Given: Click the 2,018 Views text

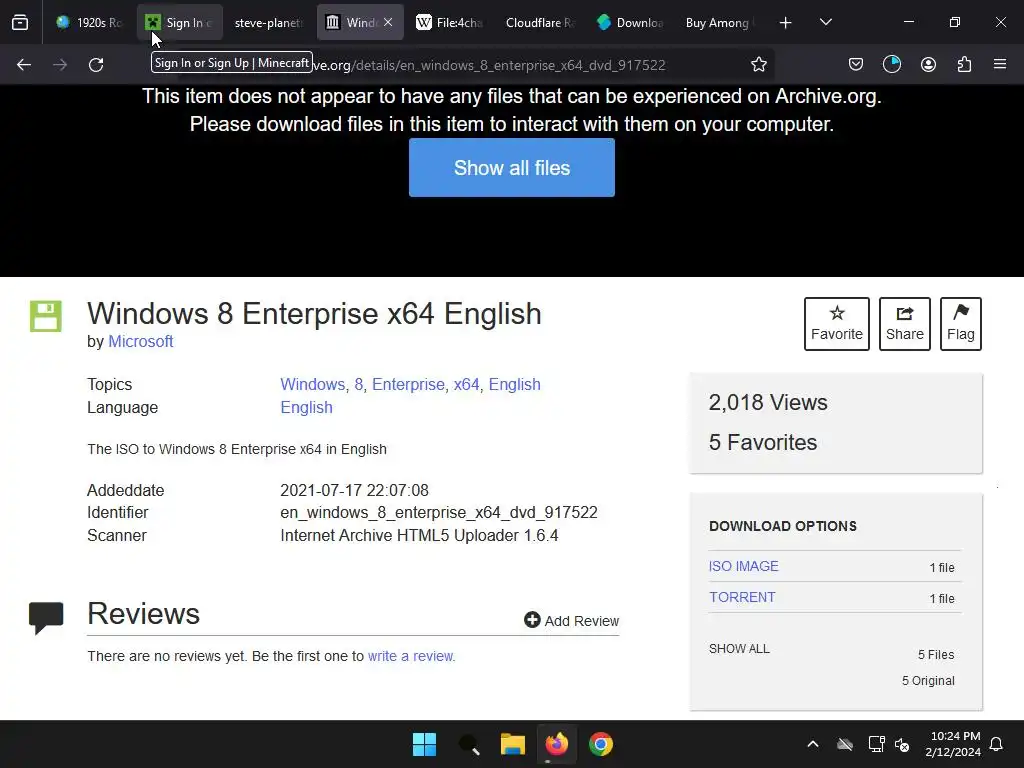Looking at the screenshot, I should tap(768, 402).
